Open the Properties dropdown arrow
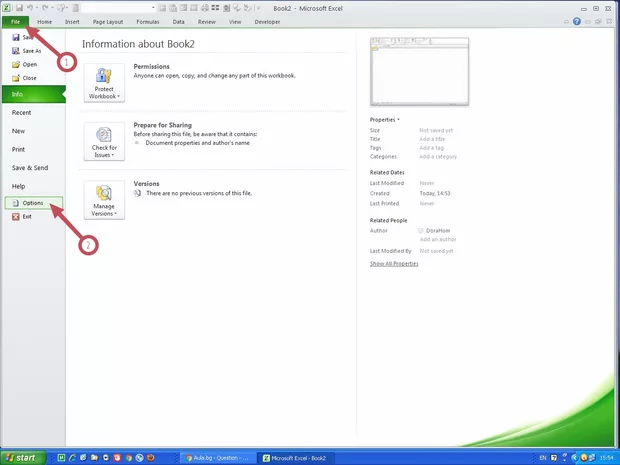The height and width of the screenshot is (465, 620). tap(397, 119)
